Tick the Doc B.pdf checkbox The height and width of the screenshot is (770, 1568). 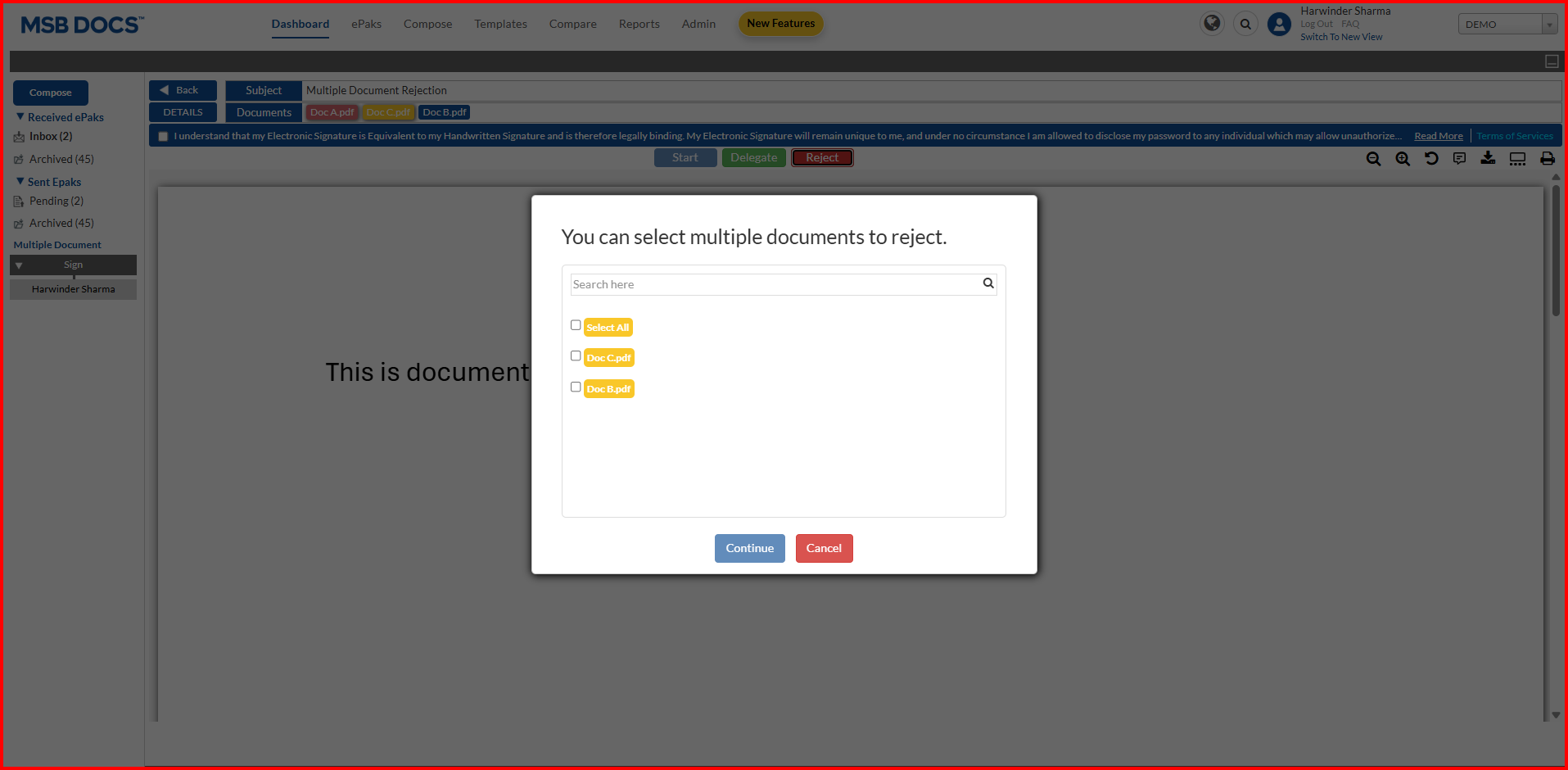[x=576, y=387]
